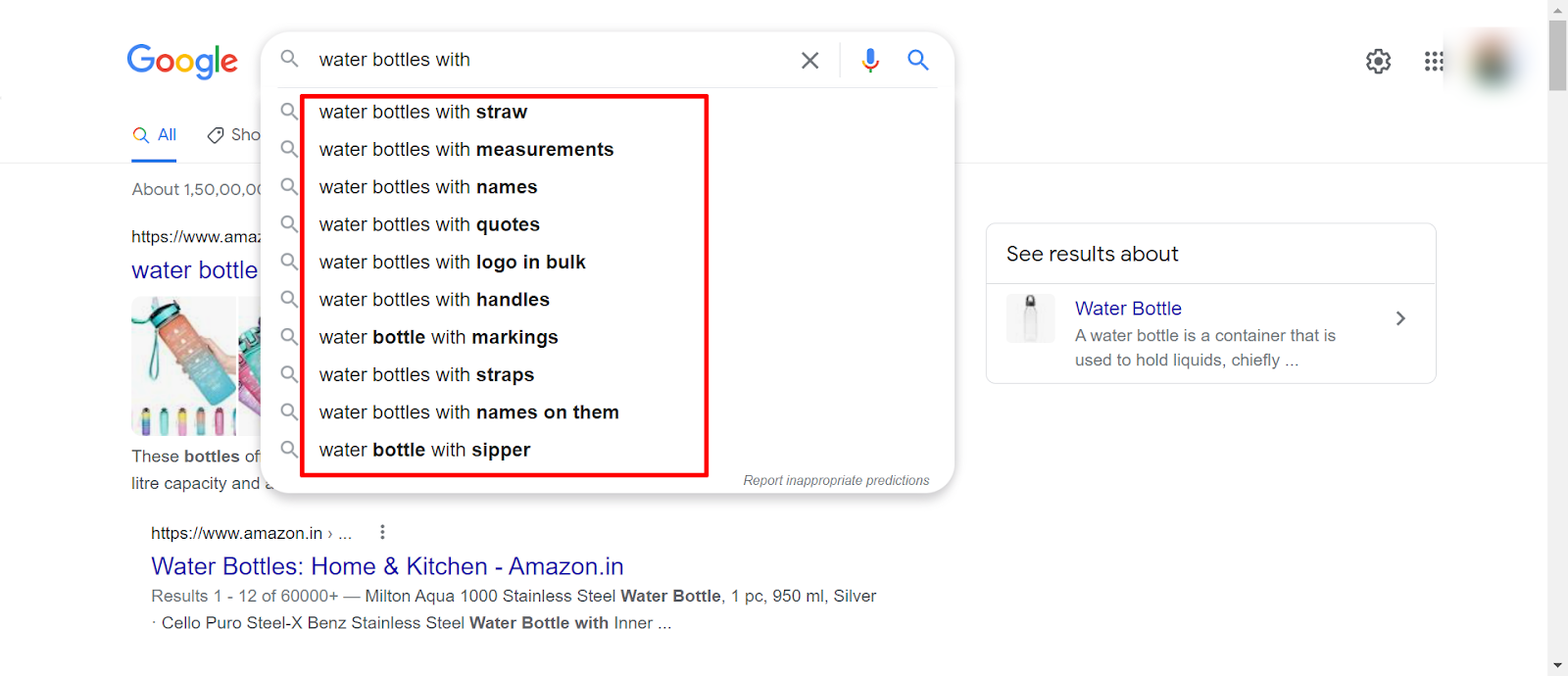
Task: Choose suggestion "water bottles with measurements"
Action: (465, 150)
